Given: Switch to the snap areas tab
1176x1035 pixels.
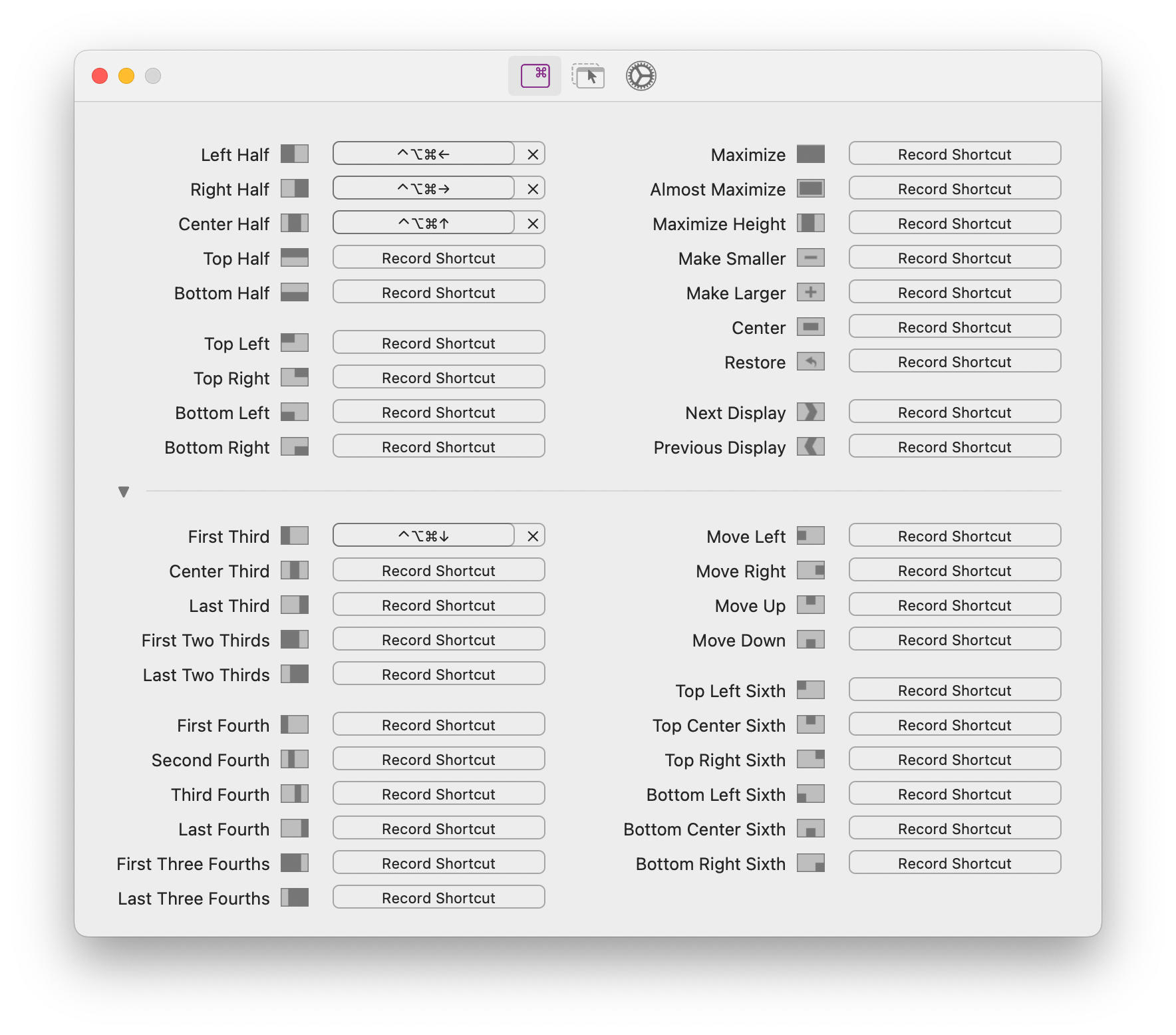Looking at the screenshot, I should [x=588, y=76].
